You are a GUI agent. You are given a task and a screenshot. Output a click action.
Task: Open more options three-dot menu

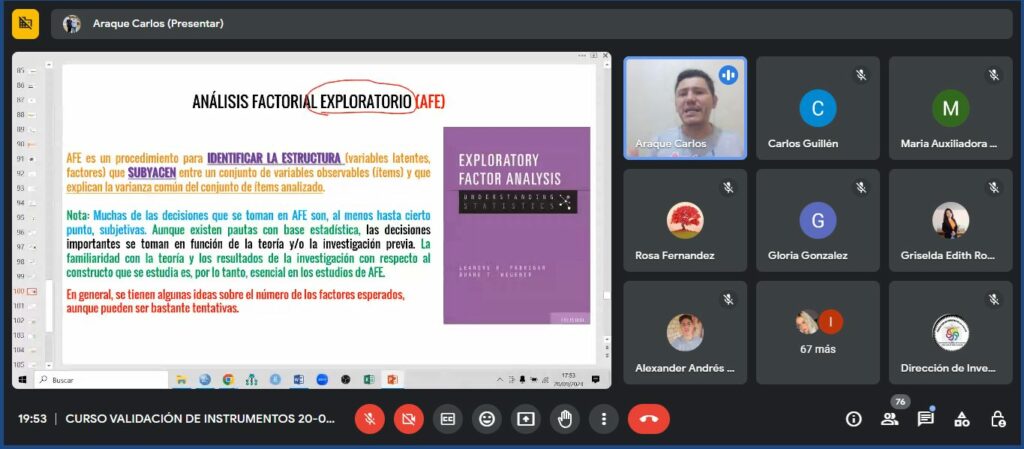coord(604,419)
